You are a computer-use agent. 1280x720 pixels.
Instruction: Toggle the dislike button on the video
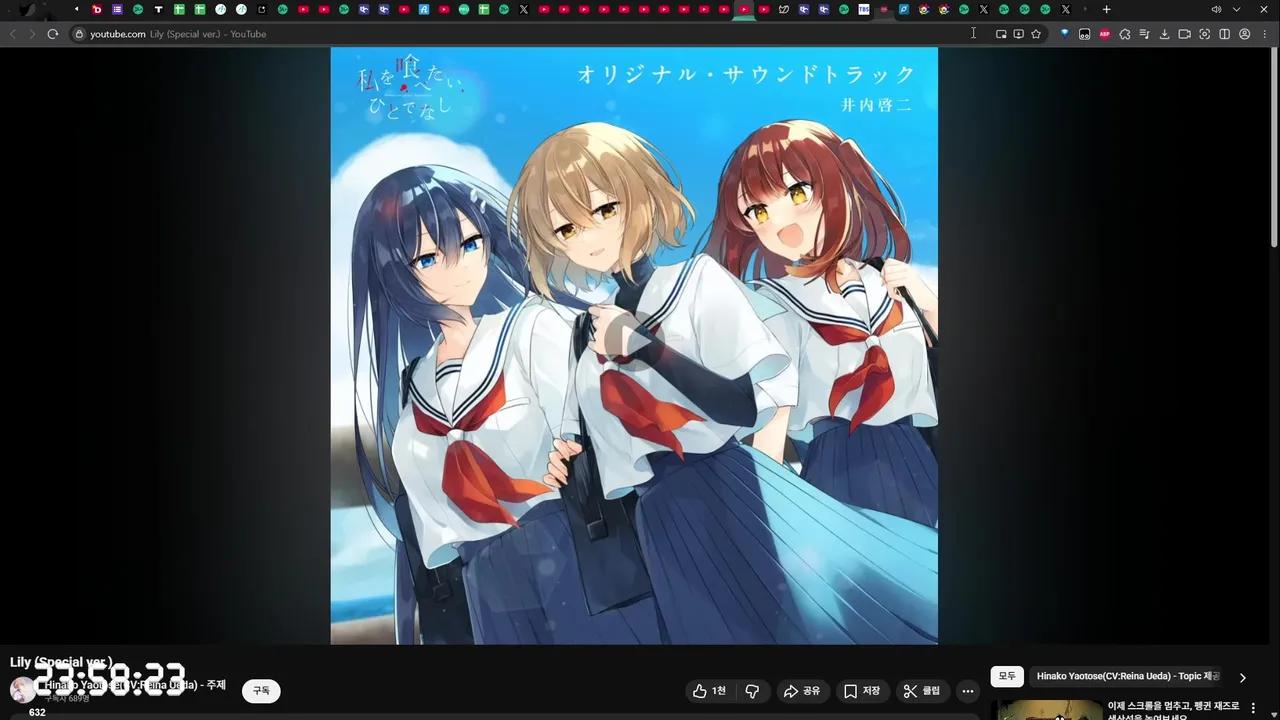(752, 691)
